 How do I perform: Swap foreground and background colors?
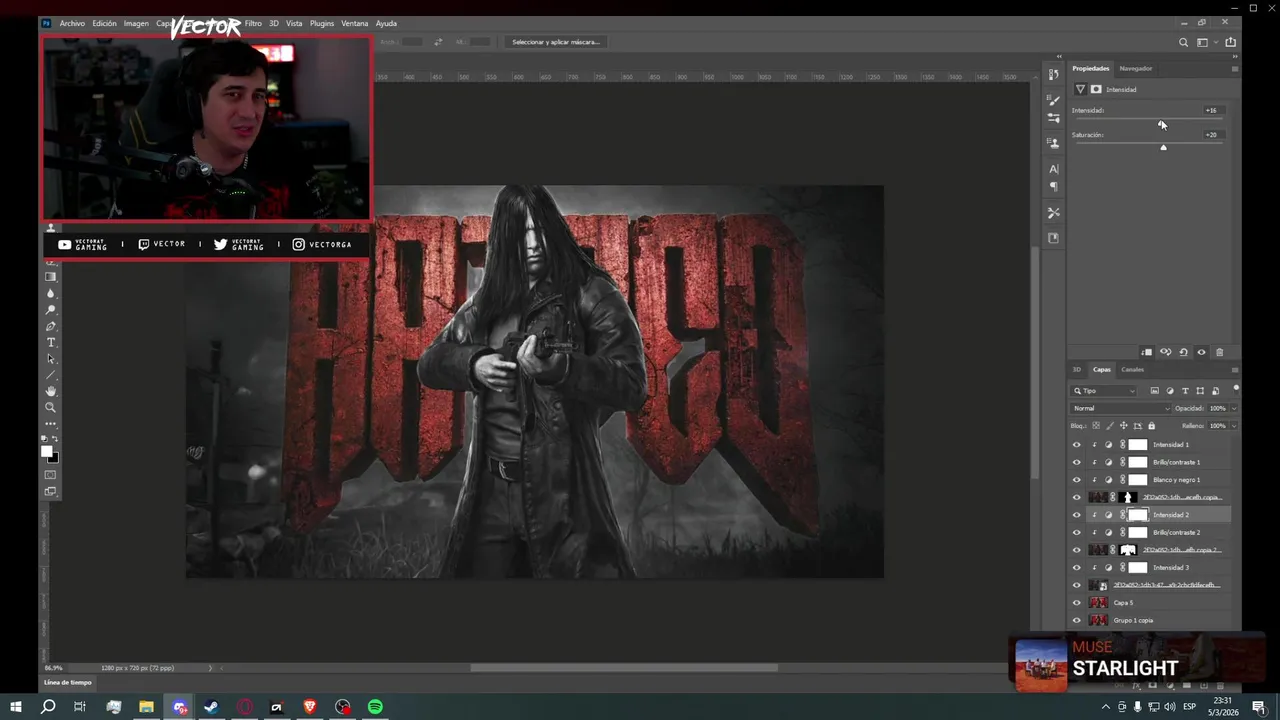pyautogui.click(x=56, y=439)
